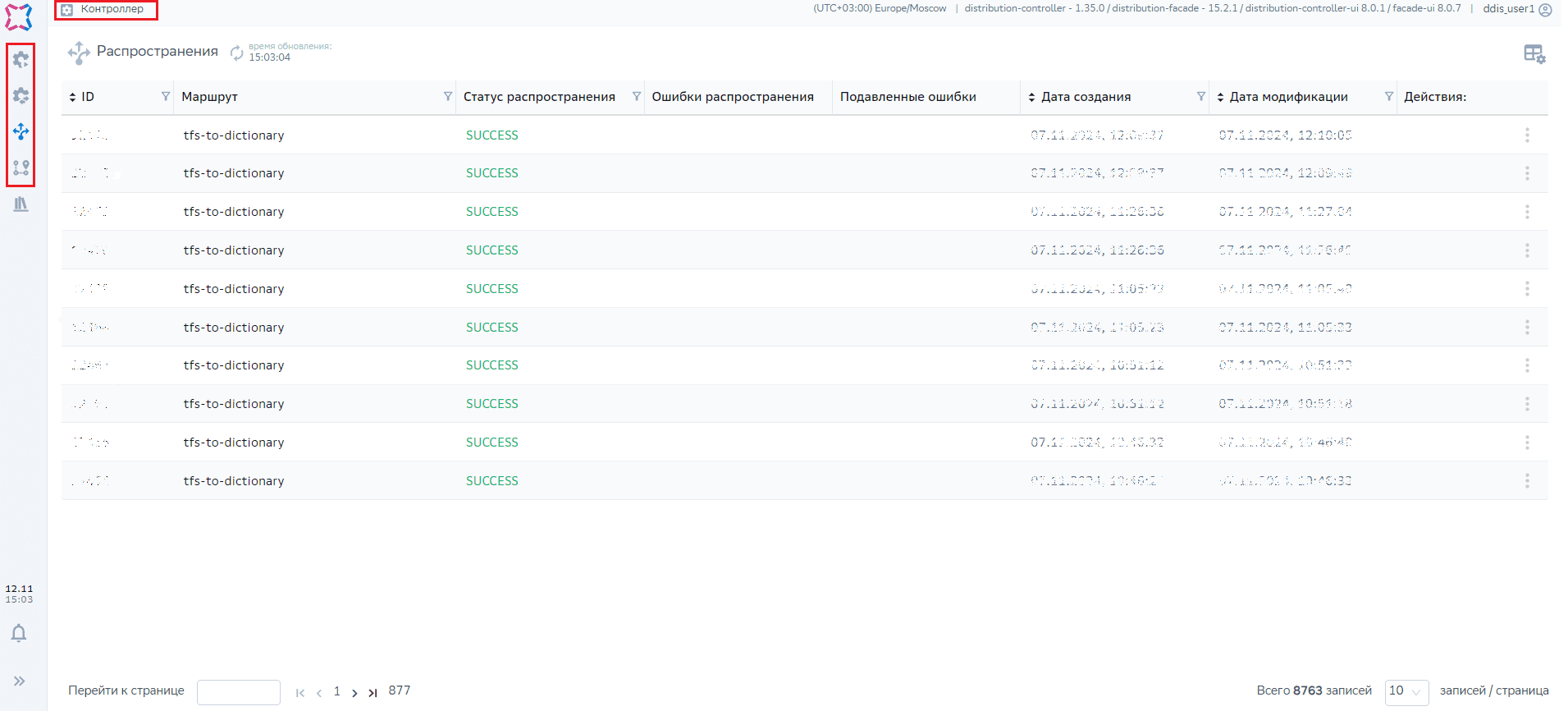This screenshot has width=1568, height=711.
Task: Click the topmost gear icon in sidebar
Action: pyautogui.click(x=21, y=59)
